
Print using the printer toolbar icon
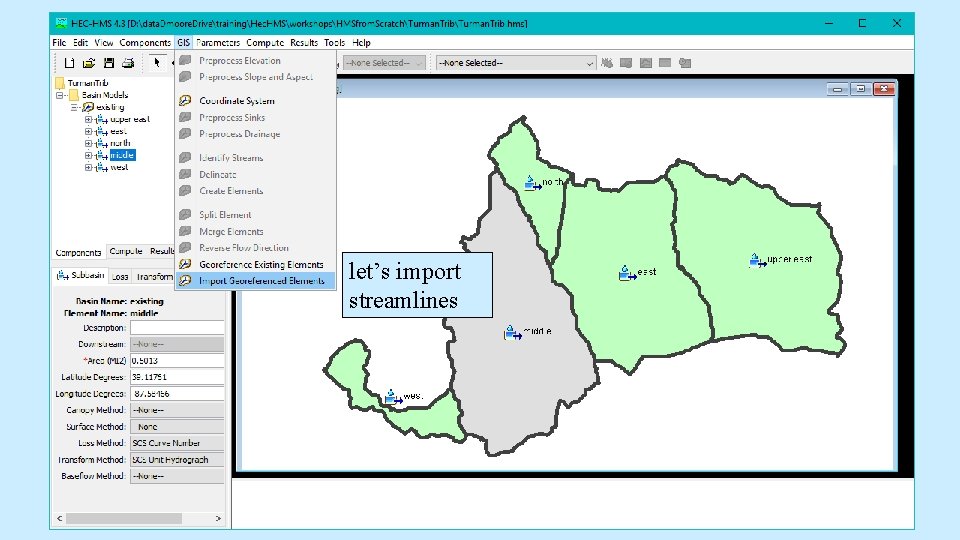coord(128,63)
